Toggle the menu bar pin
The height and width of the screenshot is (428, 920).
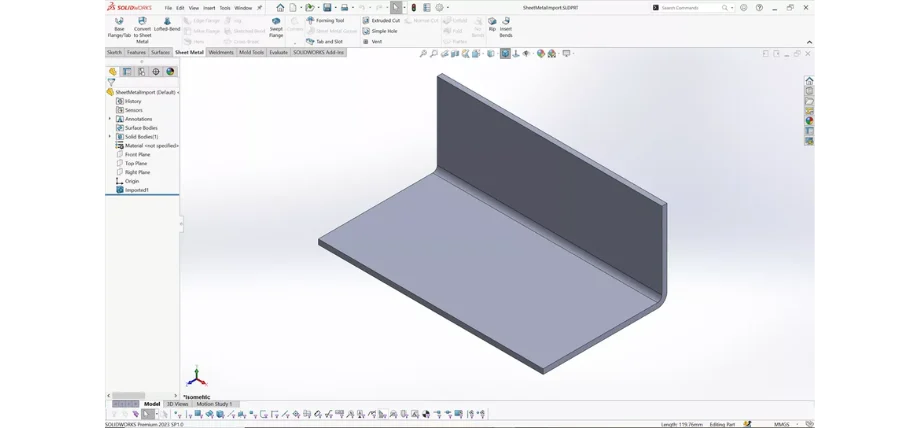[259, 8]
